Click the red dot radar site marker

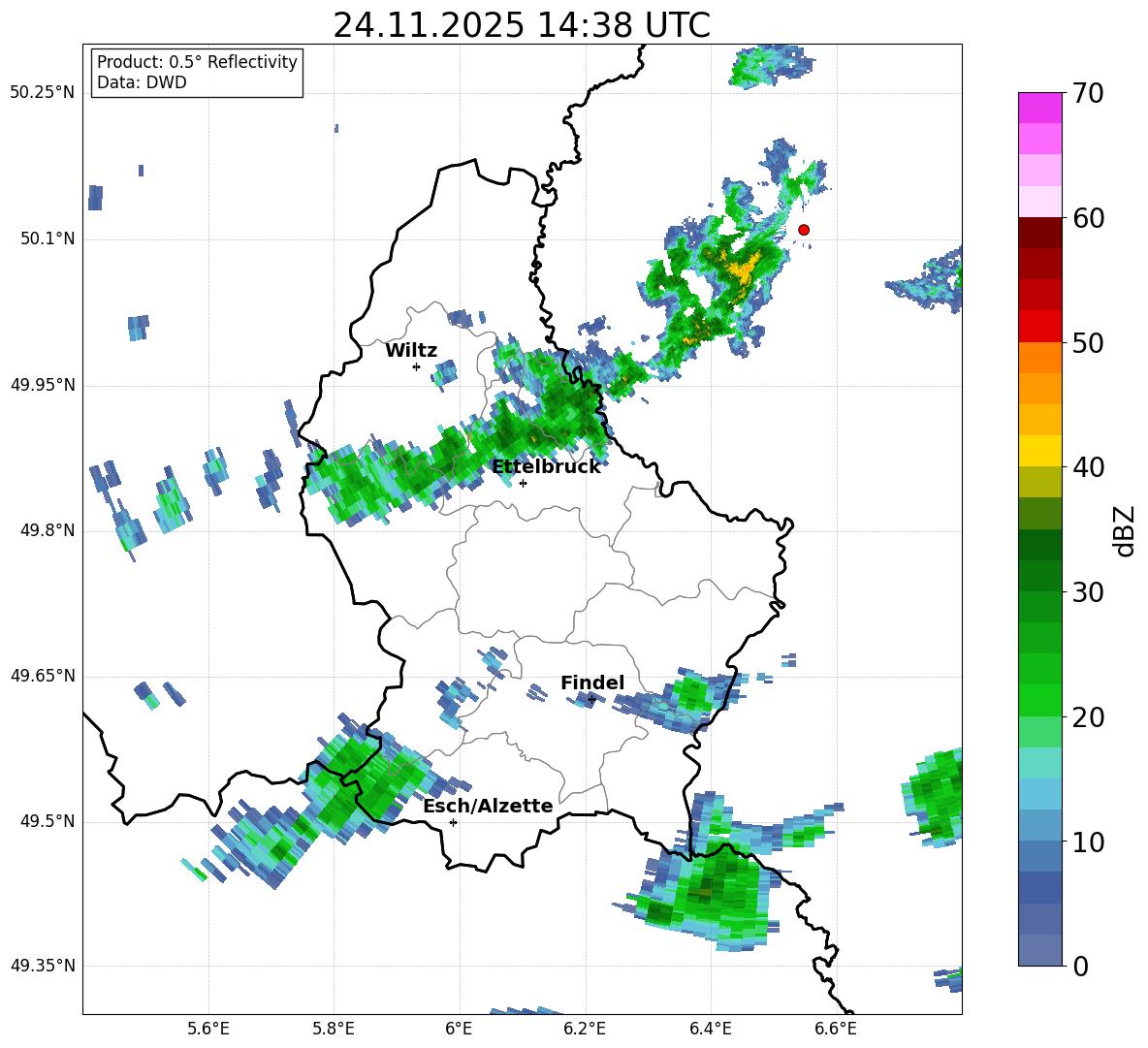[x=803, y=230]
